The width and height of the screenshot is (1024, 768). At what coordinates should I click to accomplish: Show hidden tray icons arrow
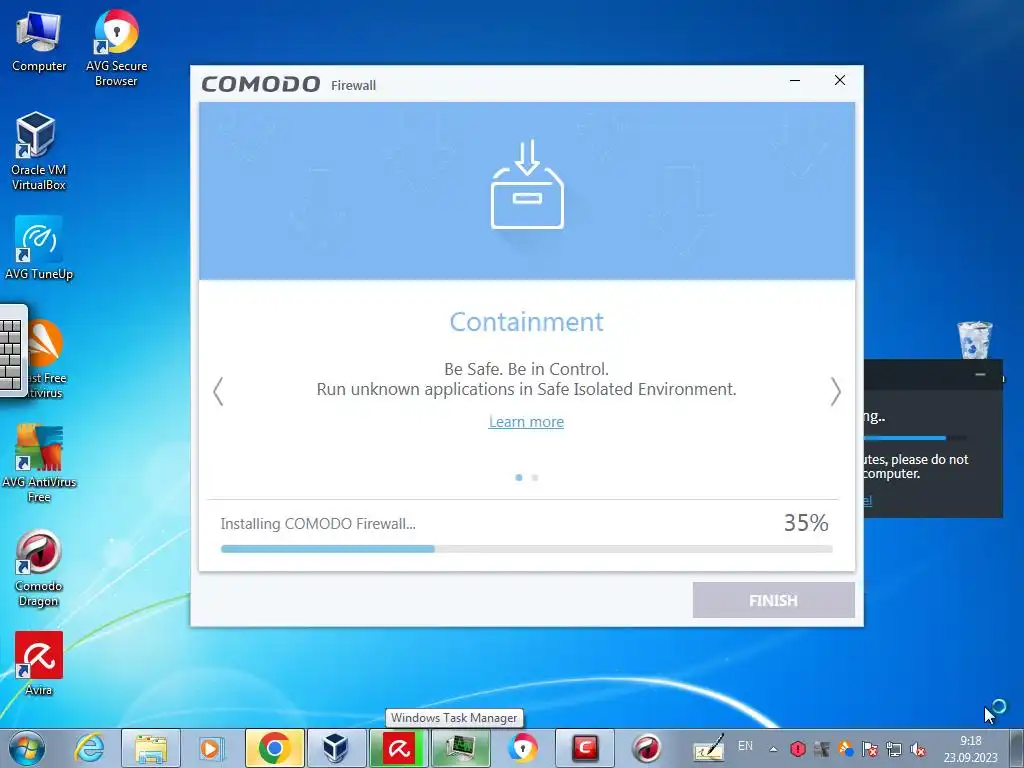point(773,749)
